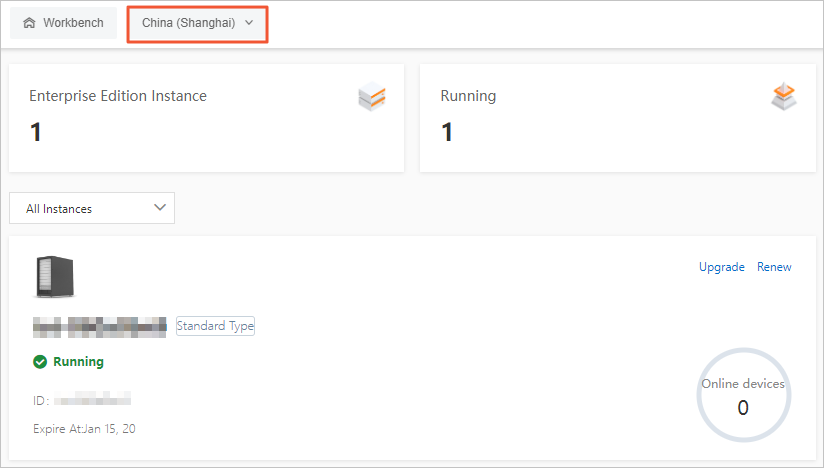Click the server tower instance icon
This screenshot has width=824, height=468.
[54, 277]
